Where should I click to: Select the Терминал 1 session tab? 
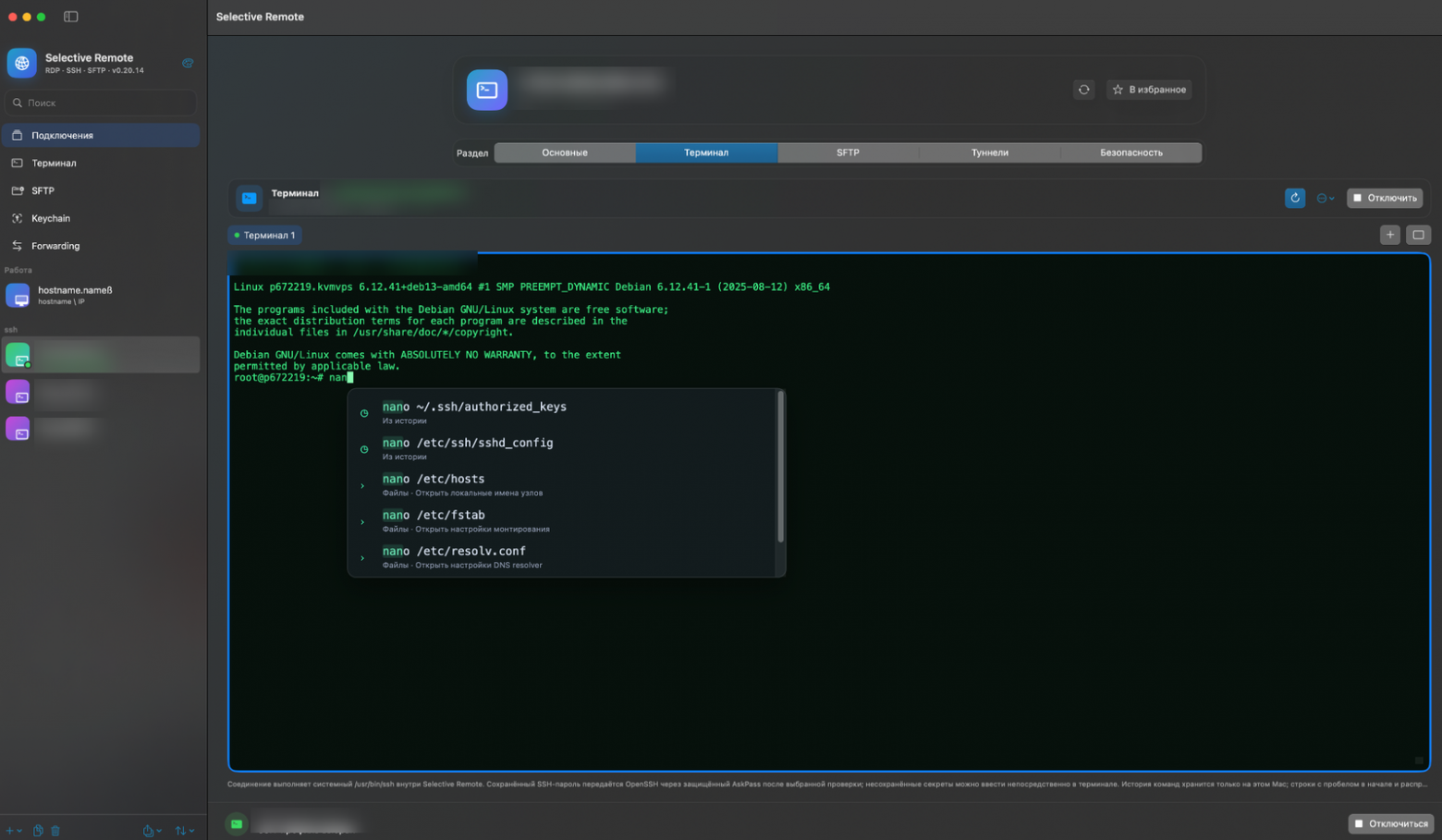pyautogui.click(x=264, y=236)
